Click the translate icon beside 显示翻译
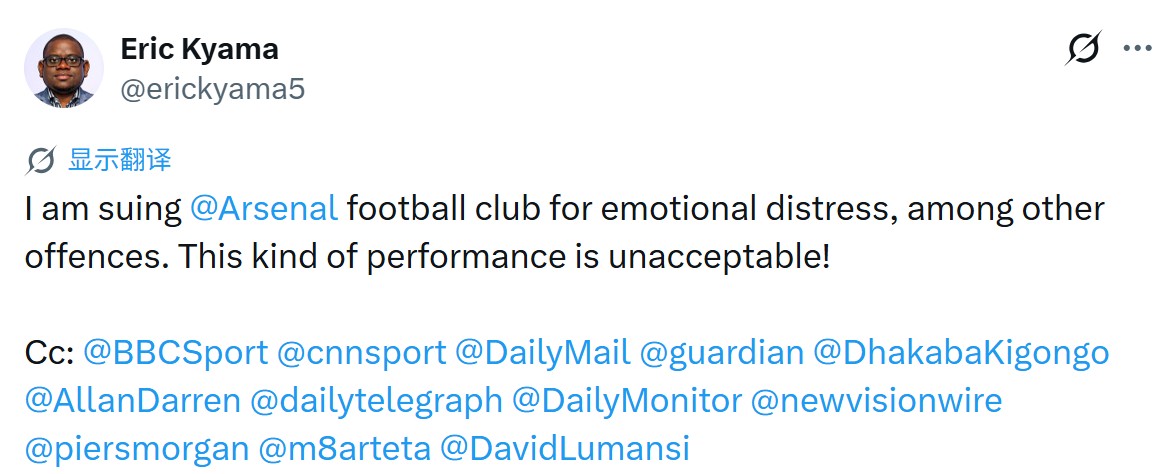Viewport: 1166px width, 474px height. coord(42,160)
